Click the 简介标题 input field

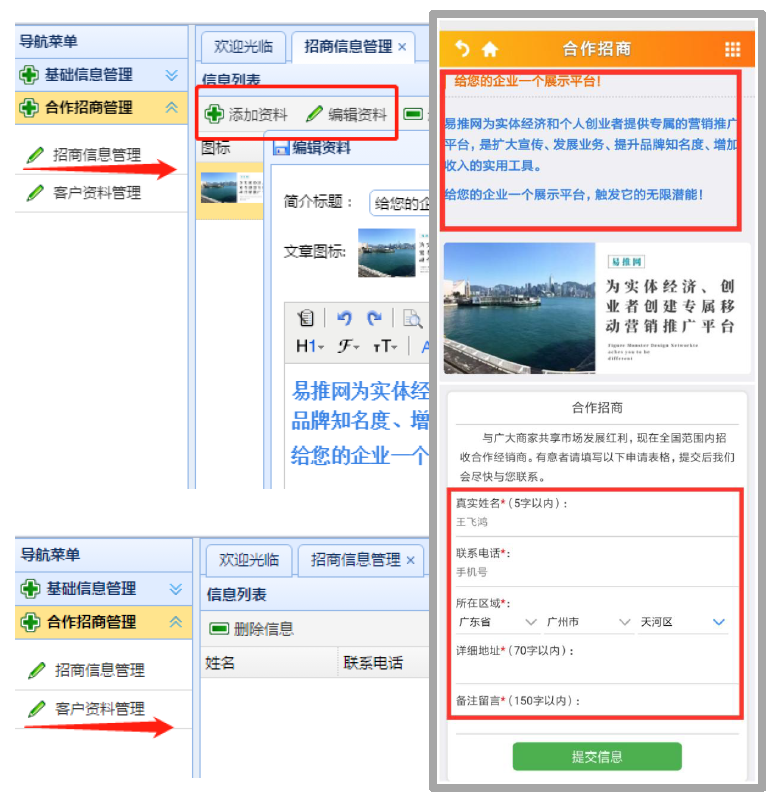pyautogui.click(x=399, y=204)
